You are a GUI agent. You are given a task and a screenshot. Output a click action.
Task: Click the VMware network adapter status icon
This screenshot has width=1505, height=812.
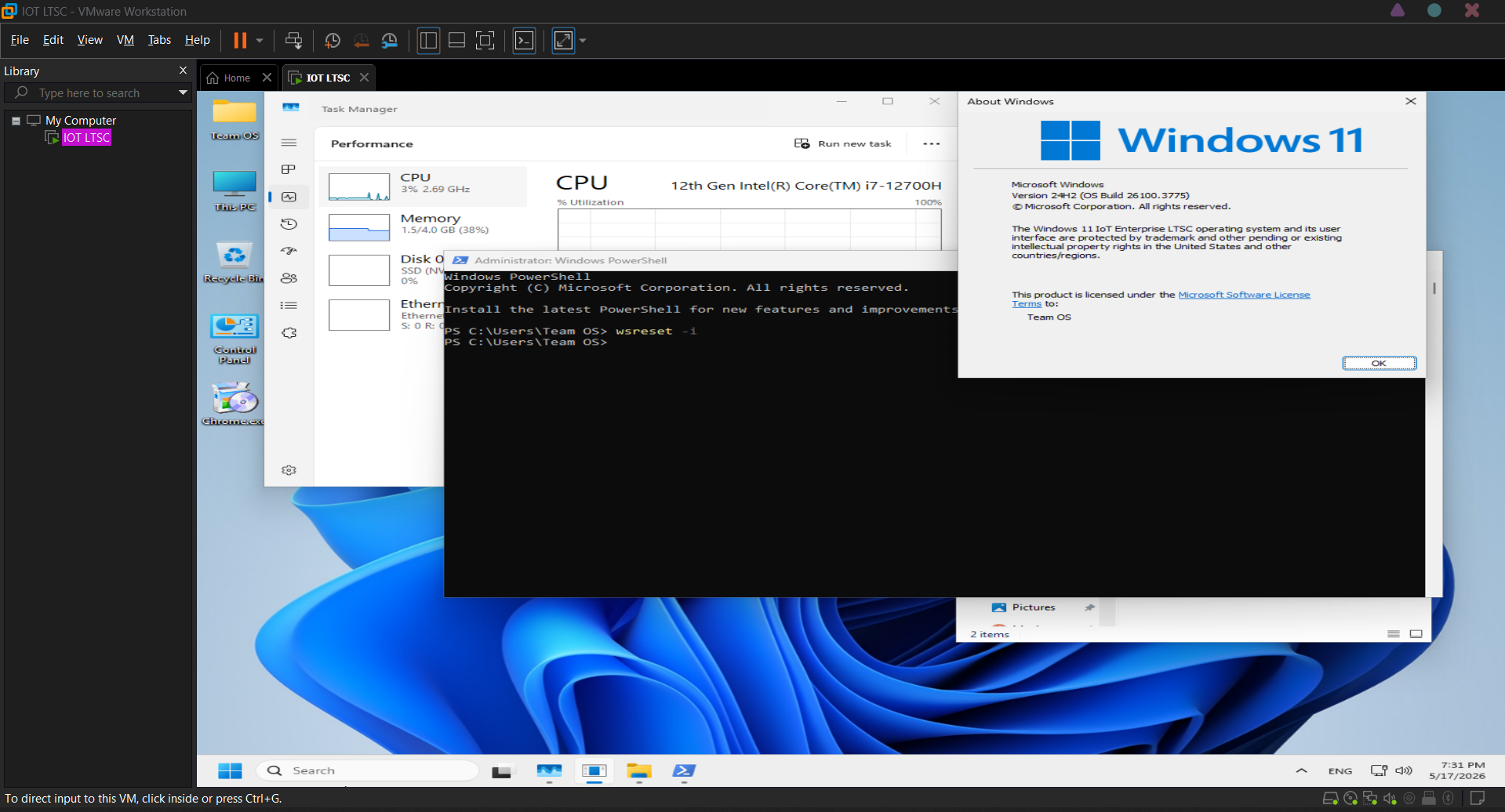[1370, 799]
